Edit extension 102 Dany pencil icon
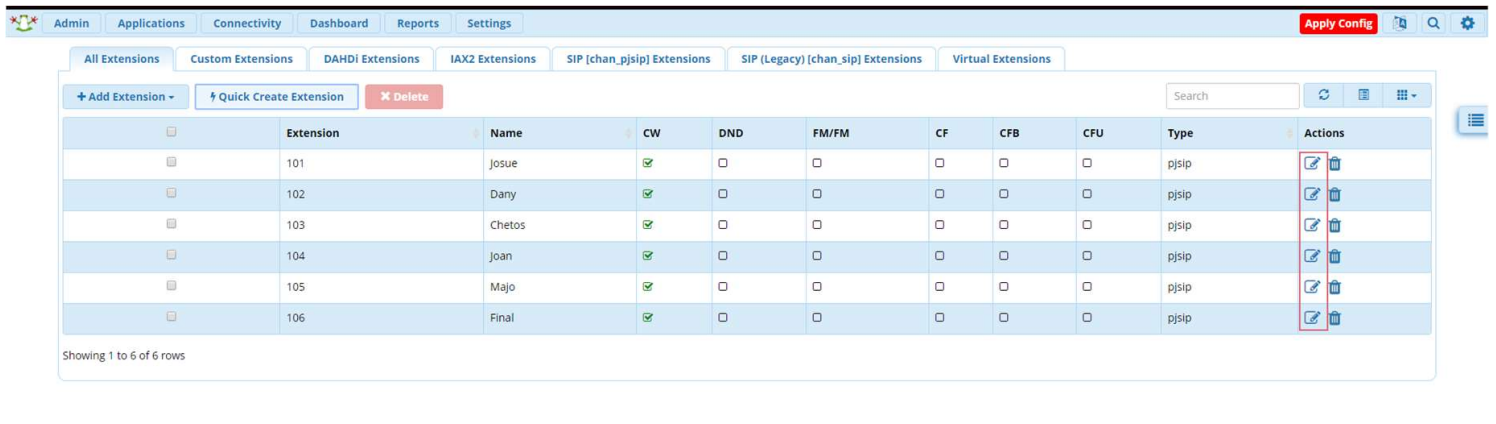 click(x=1312, y=194)
